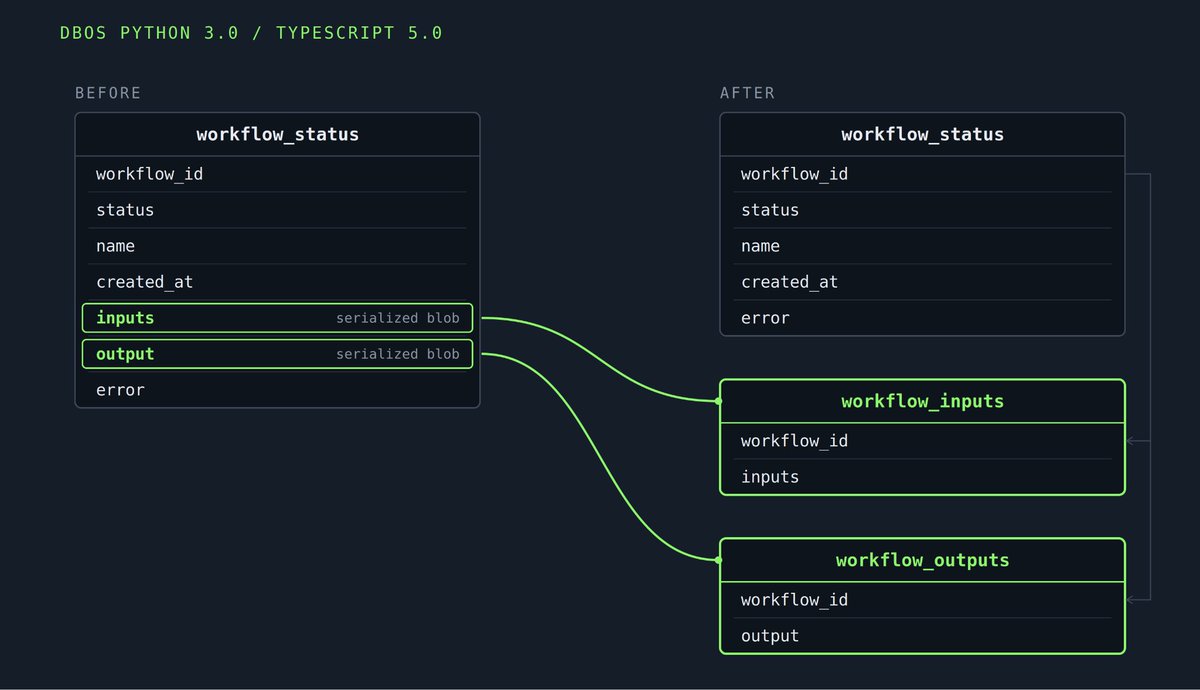Viewport: 1200px width, 690px height.
Task: Select the error row in AFTER table
Action: (x=922, y=318)
